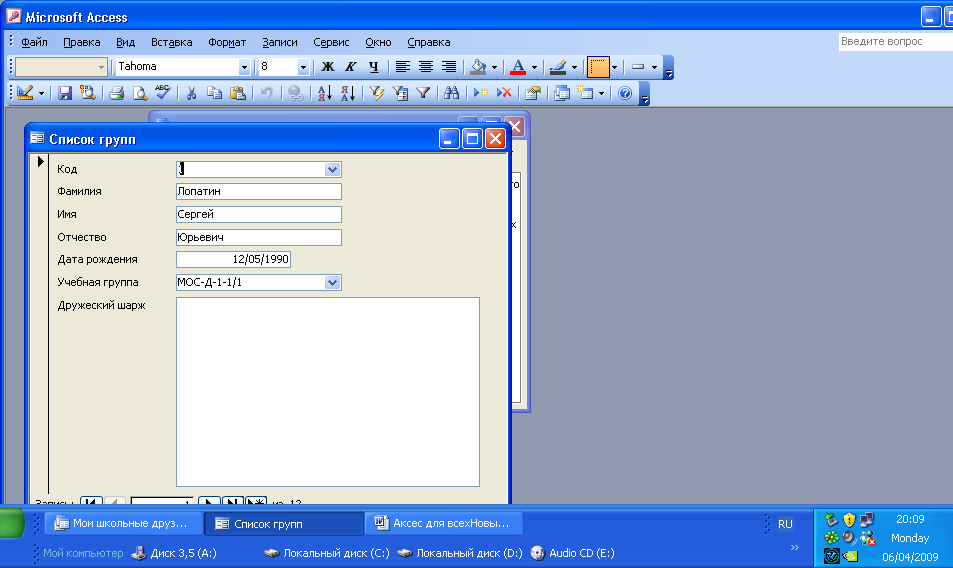This screenshot has height=568, width=953.
Task: Open the Записи menu
Action: [x=280, y=43]
